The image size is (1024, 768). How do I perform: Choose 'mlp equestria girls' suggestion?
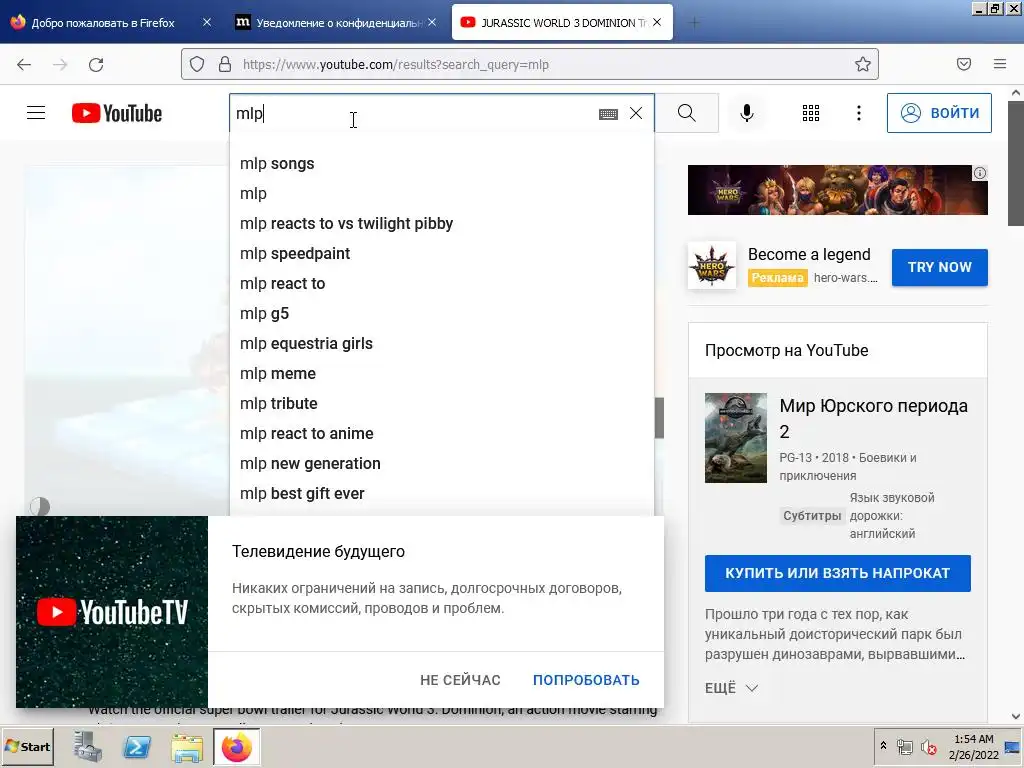(x=441, y=344)
